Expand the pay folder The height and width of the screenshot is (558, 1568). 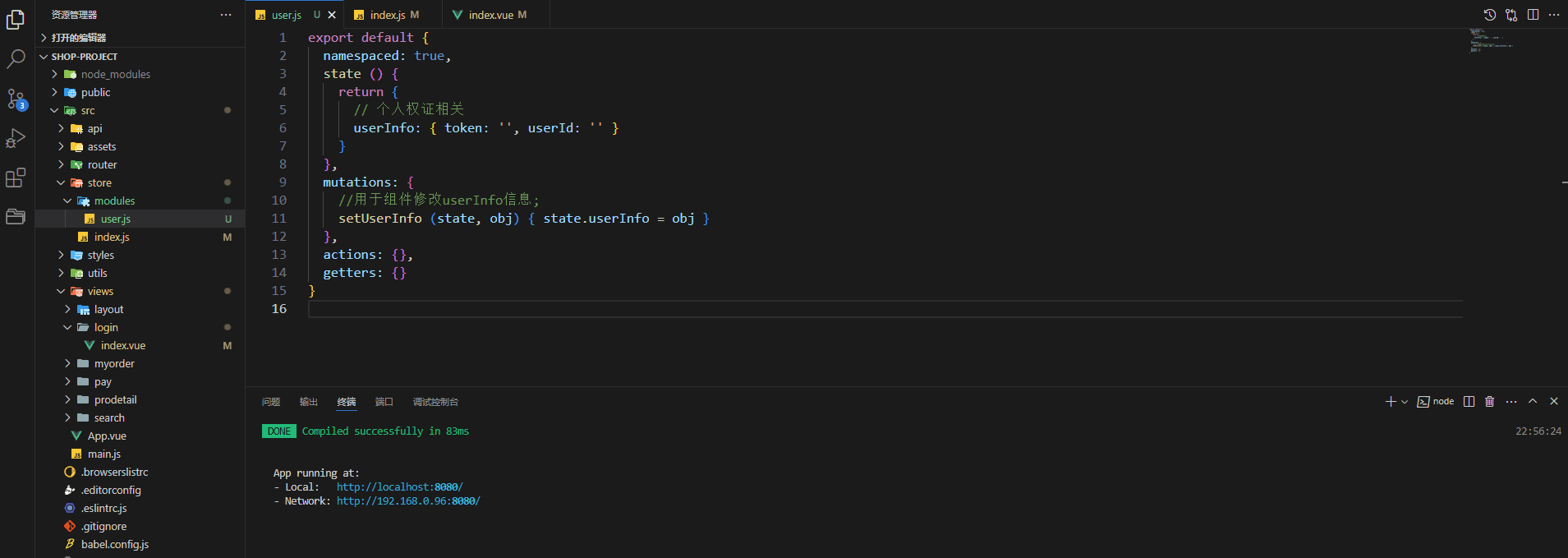[x=140, y=381]
